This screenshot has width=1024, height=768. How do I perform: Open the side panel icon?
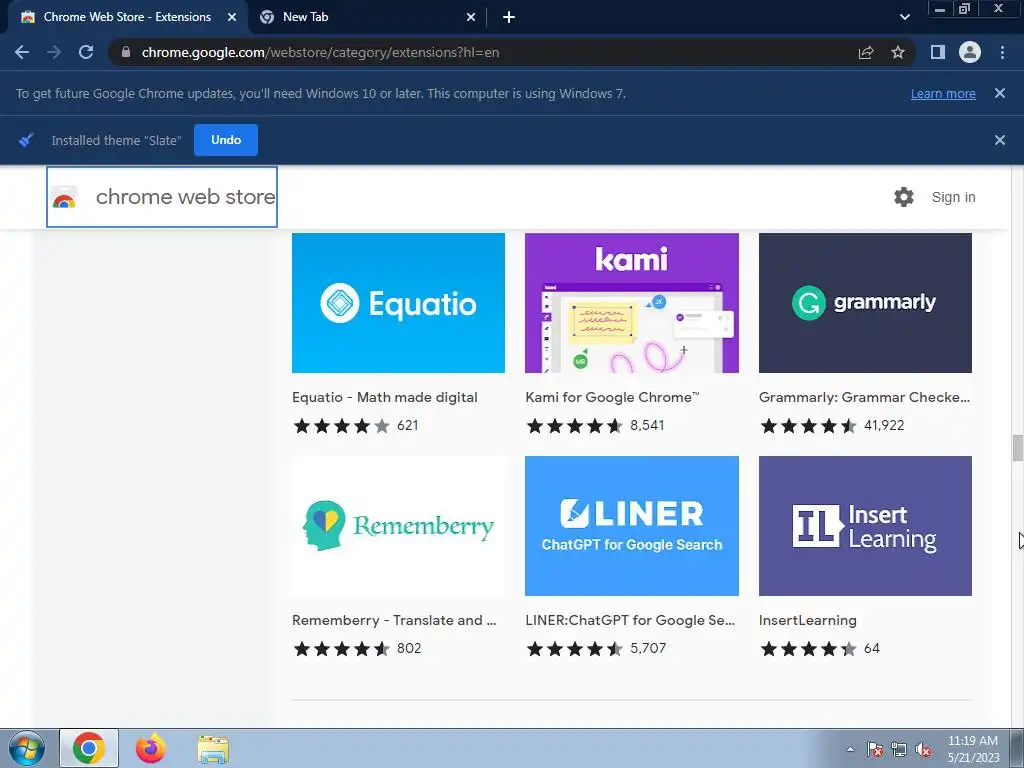pyautogui.click(x=938, y=52)
